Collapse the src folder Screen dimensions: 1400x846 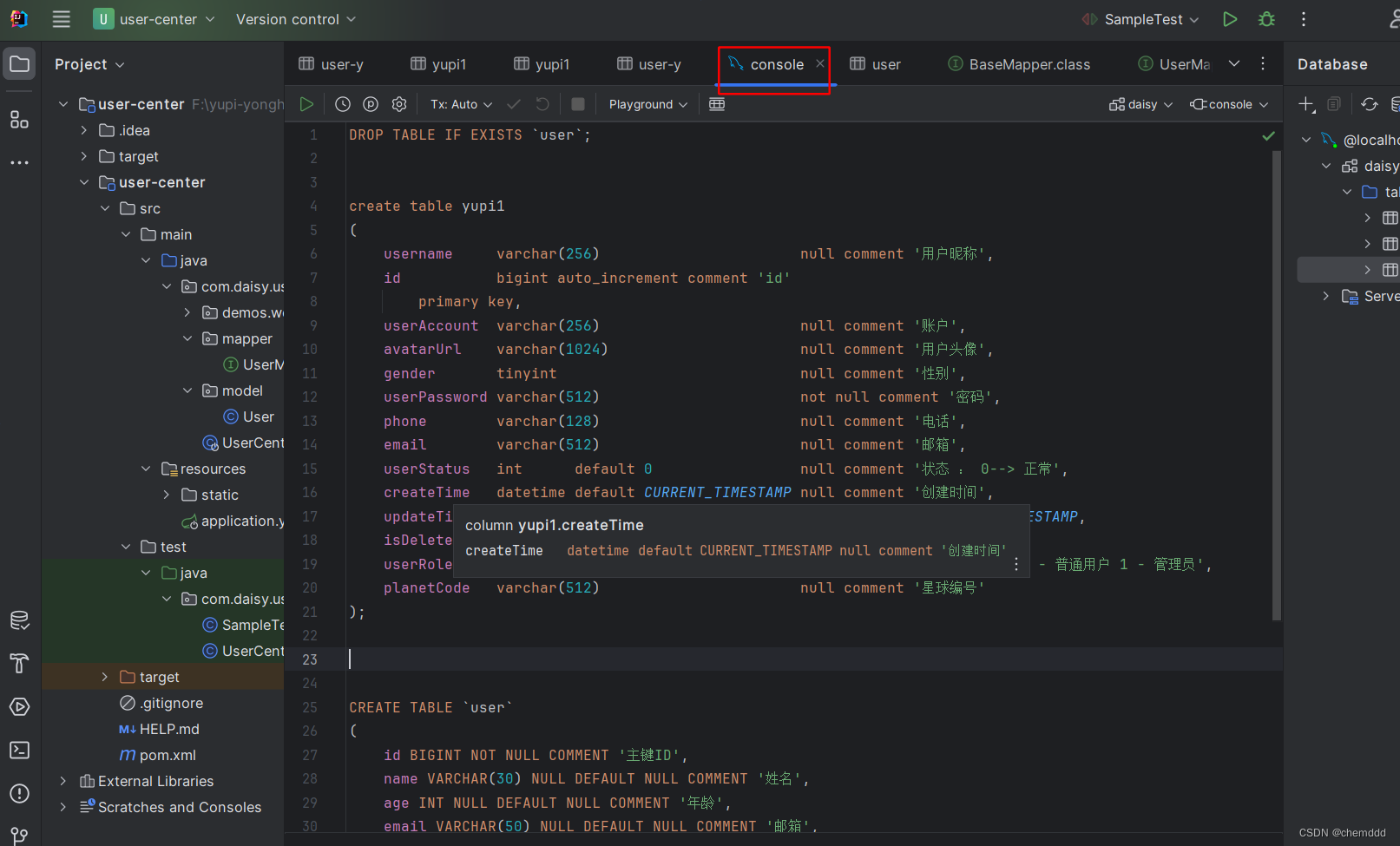(x=105, y=208)
